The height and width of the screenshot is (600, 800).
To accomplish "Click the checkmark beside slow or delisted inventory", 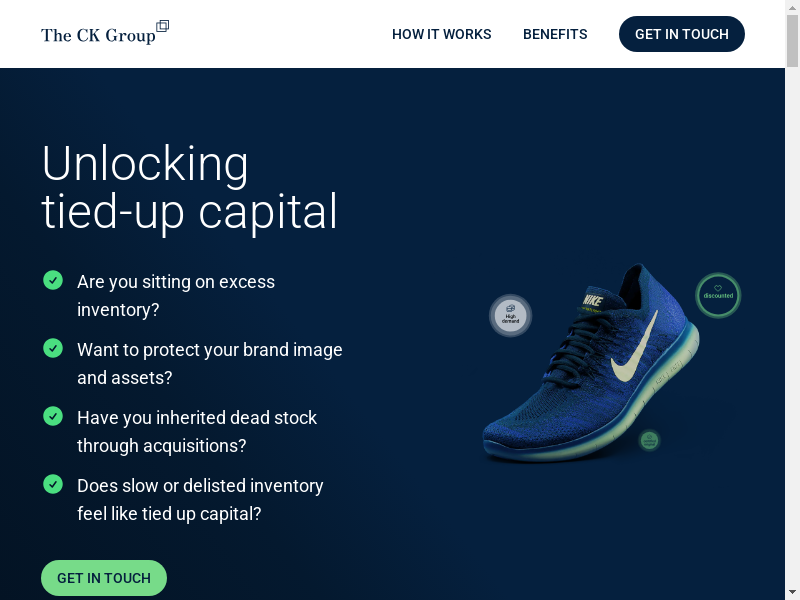I will [53, 484].
